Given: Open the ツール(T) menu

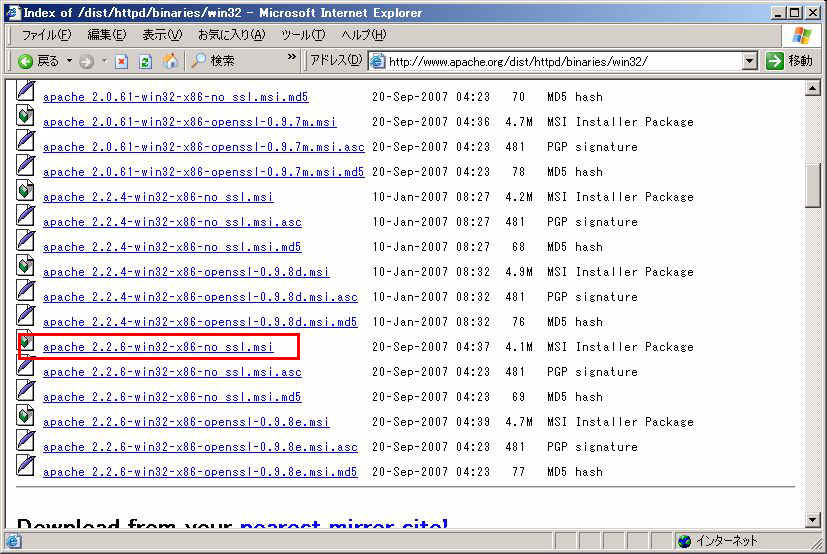Looking at the screenshot, I should (x=303, y=35).
